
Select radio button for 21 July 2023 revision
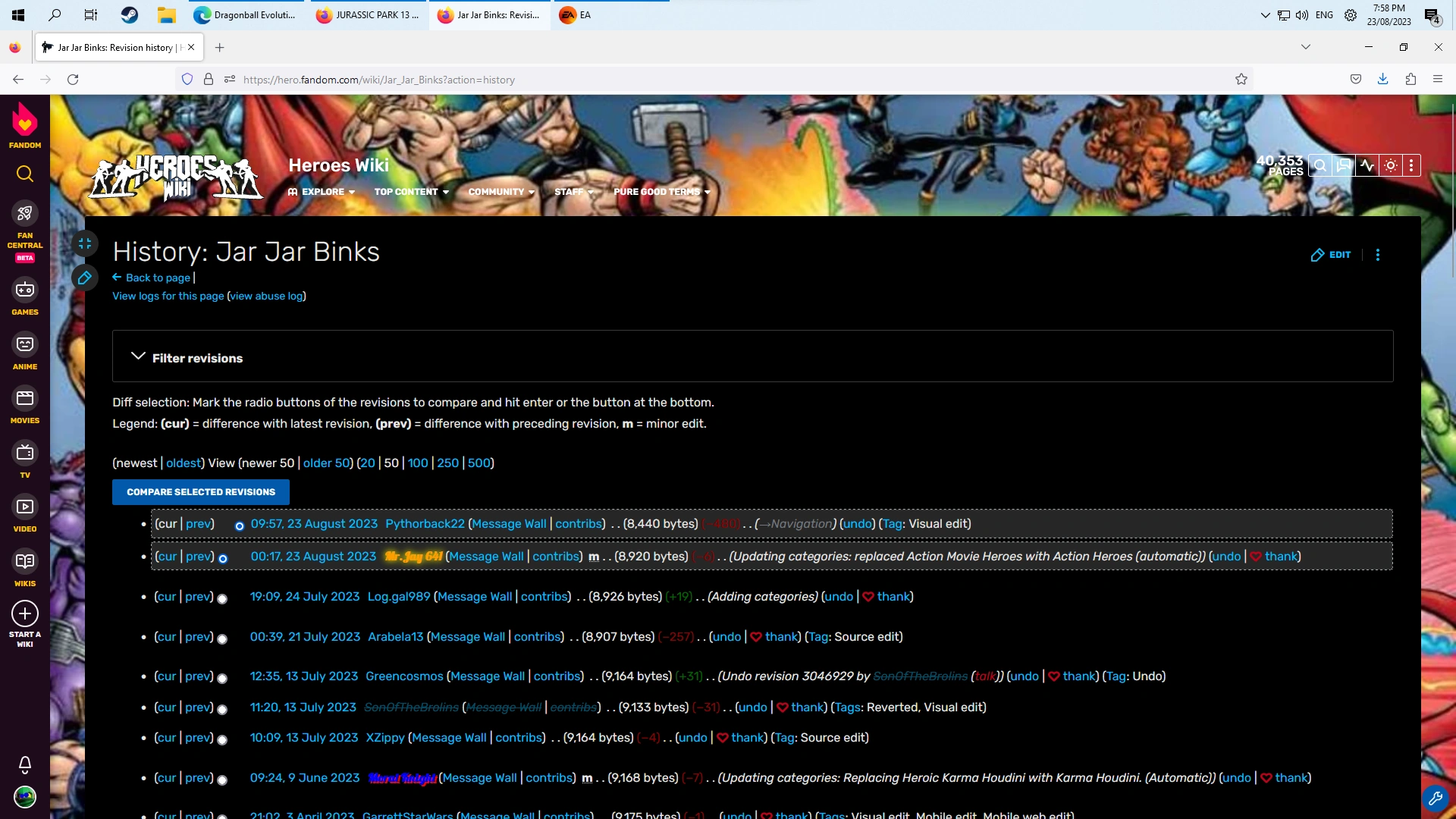click(x=222, y=639)
